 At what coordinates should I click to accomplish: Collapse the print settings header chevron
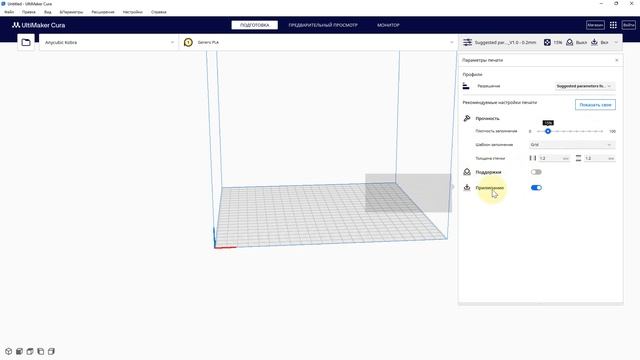point(616,42)
